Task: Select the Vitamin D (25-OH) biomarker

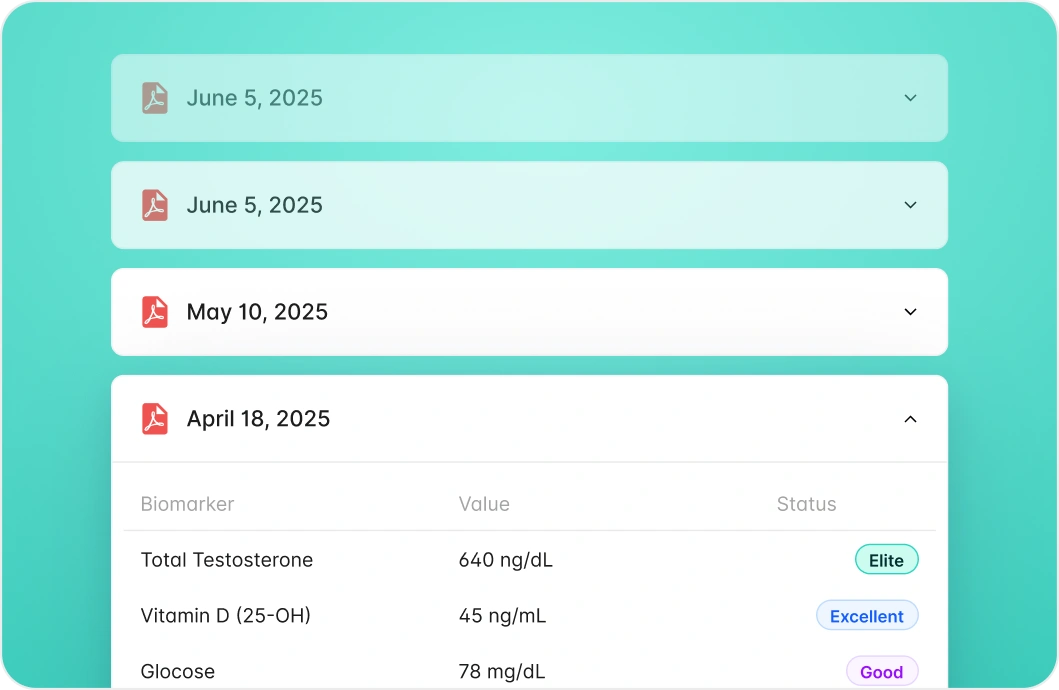Action: coord(226,616)
